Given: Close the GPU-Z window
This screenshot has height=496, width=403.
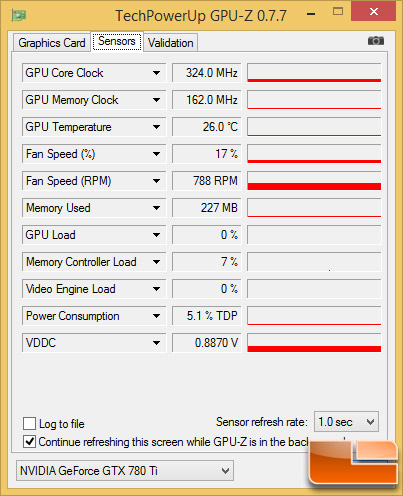Looking at the screenshot, I should [374, 12].
